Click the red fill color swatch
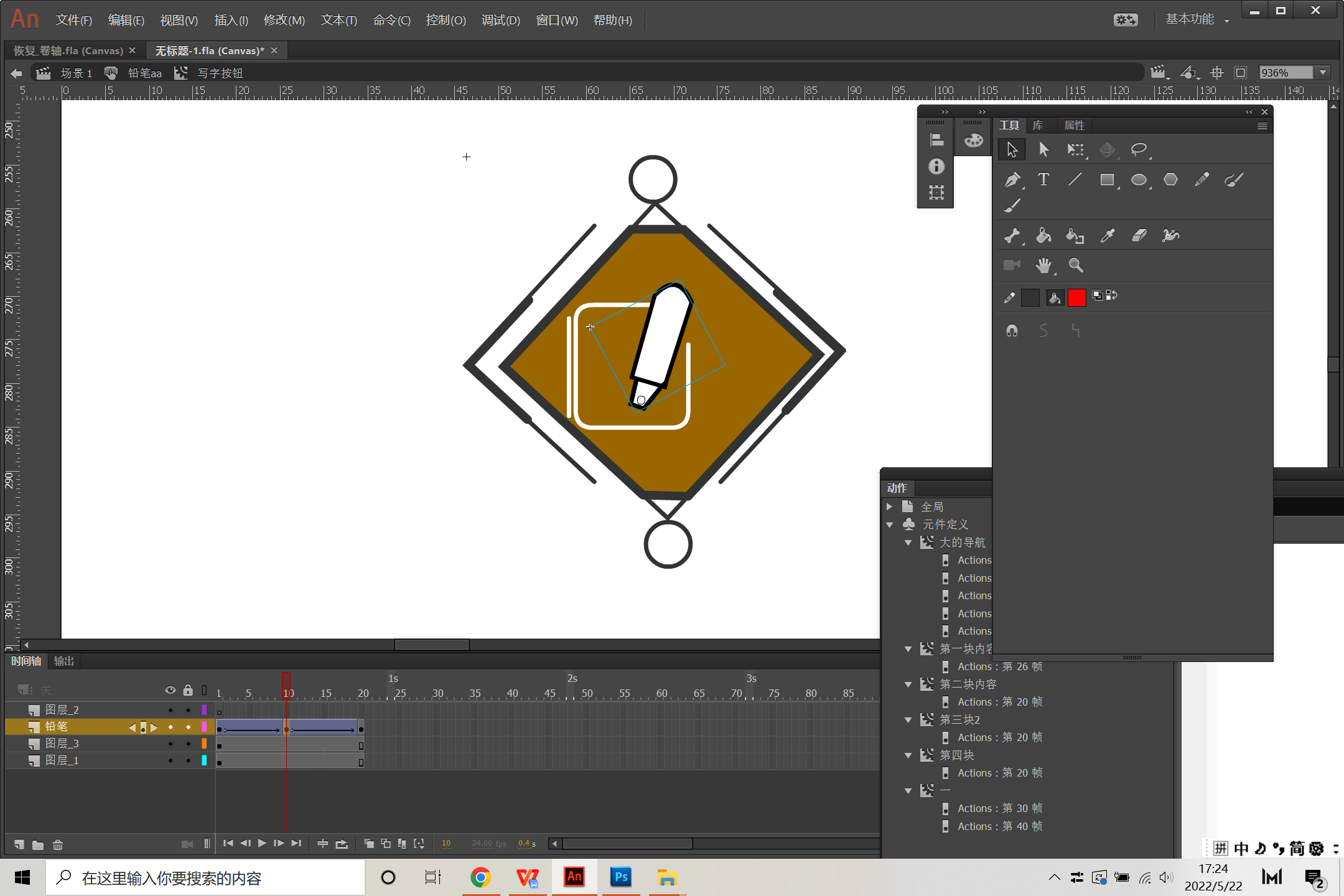The width and height of the screenshot is (1344, 896). pyautogui.click(x=1077, y=297)
